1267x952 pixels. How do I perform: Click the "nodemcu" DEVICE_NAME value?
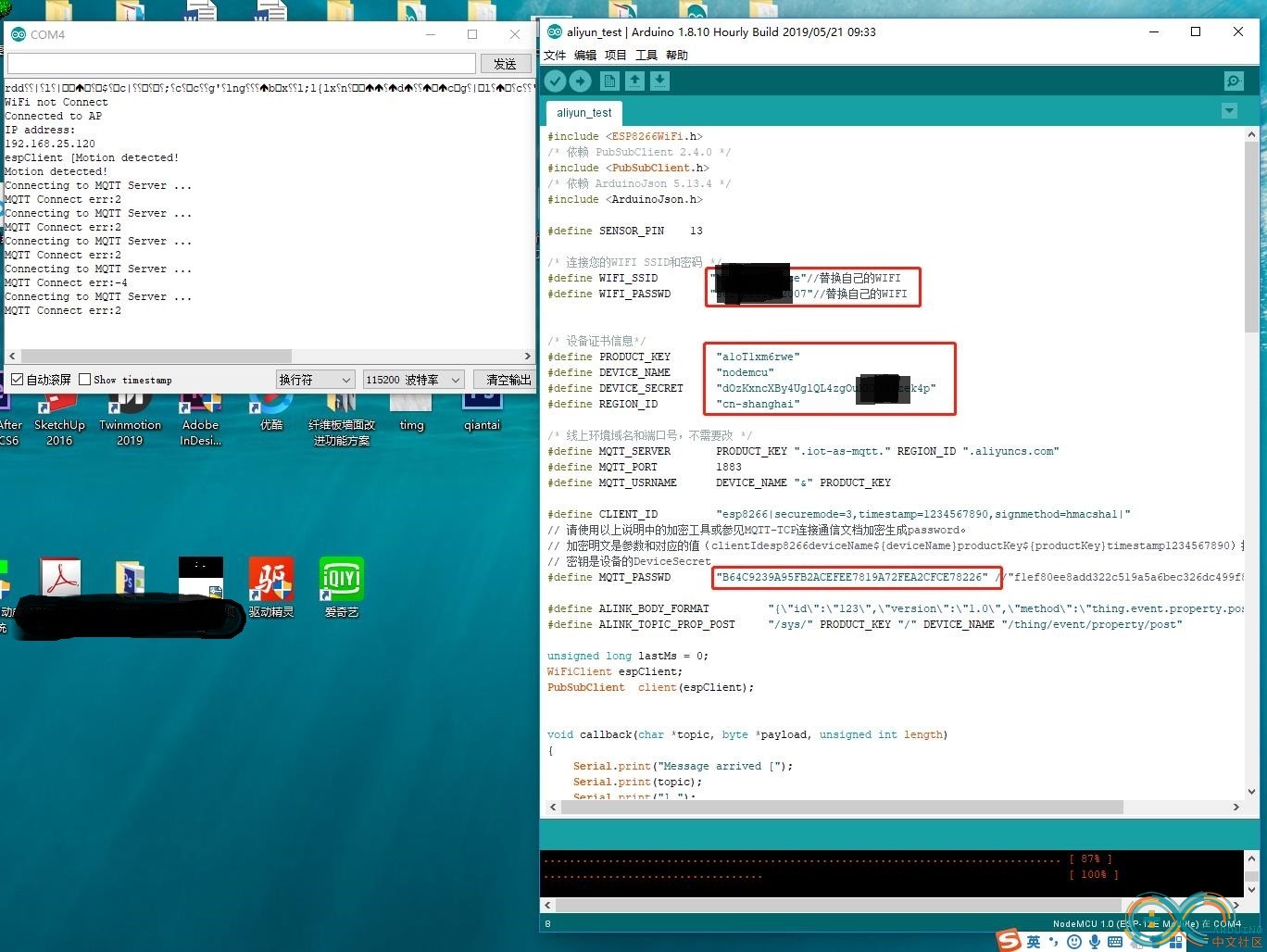[x=745, y=372]
